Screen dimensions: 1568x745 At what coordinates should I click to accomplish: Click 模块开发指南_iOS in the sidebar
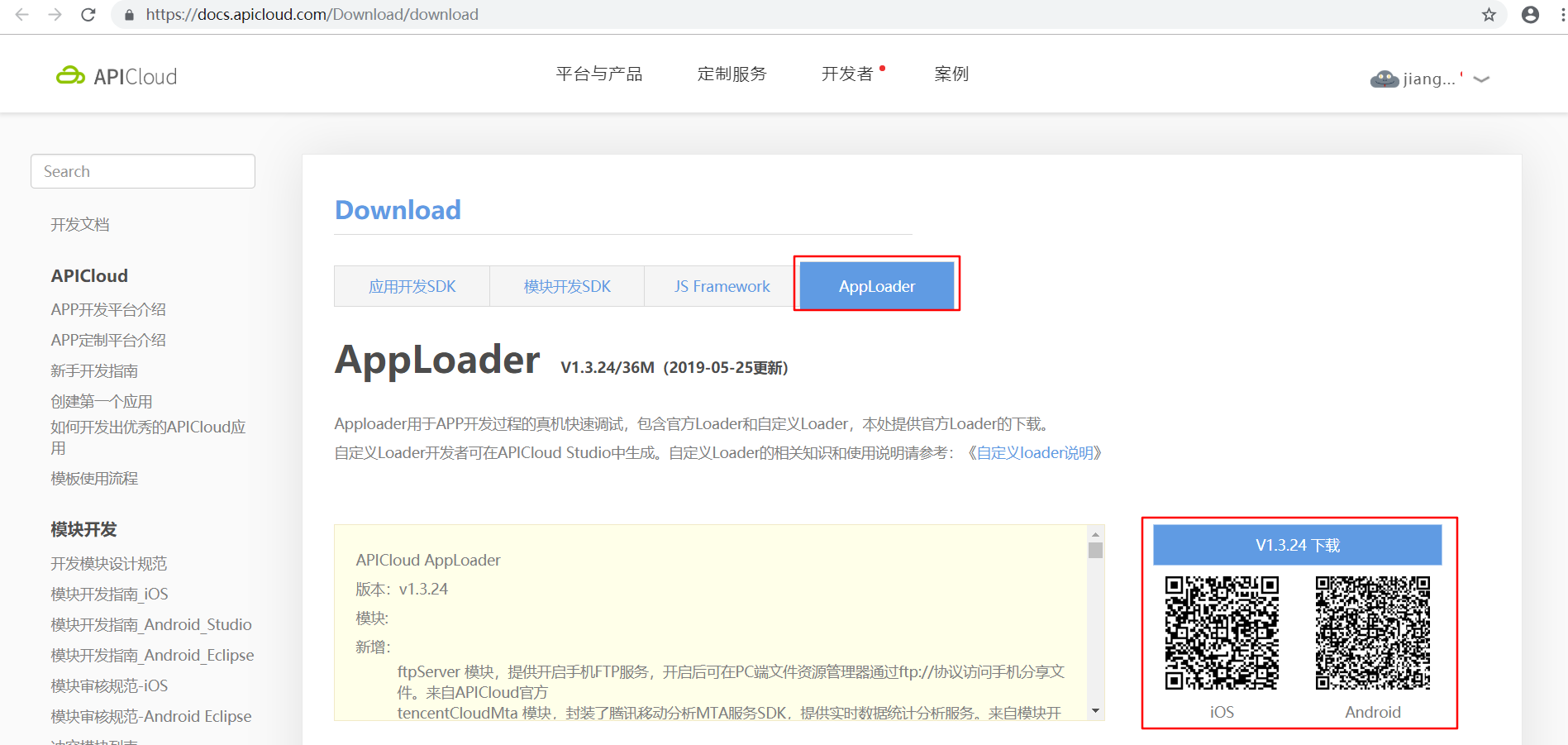coord(108,594)
